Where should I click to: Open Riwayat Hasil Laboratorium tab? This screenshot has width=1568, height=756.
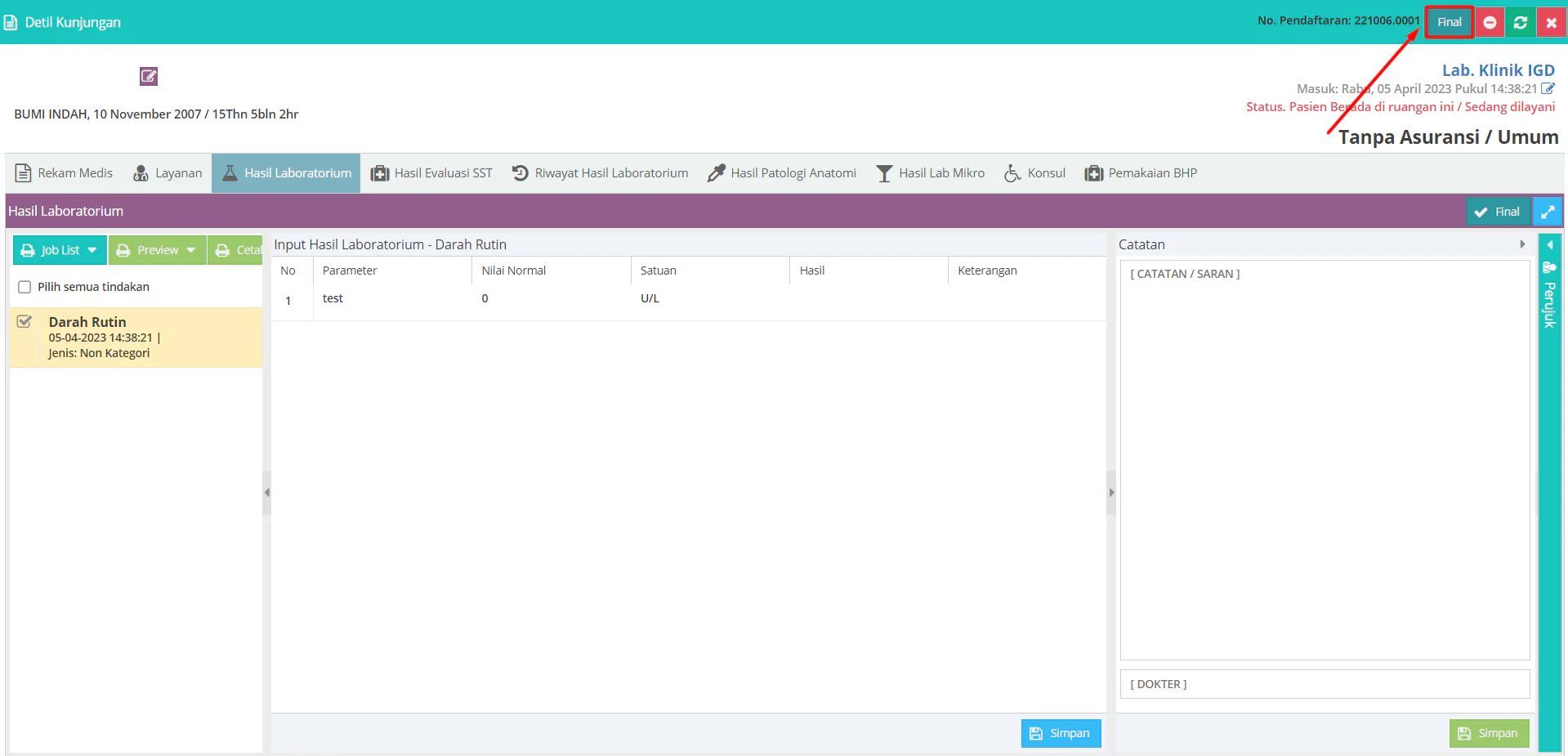(600, 173)
